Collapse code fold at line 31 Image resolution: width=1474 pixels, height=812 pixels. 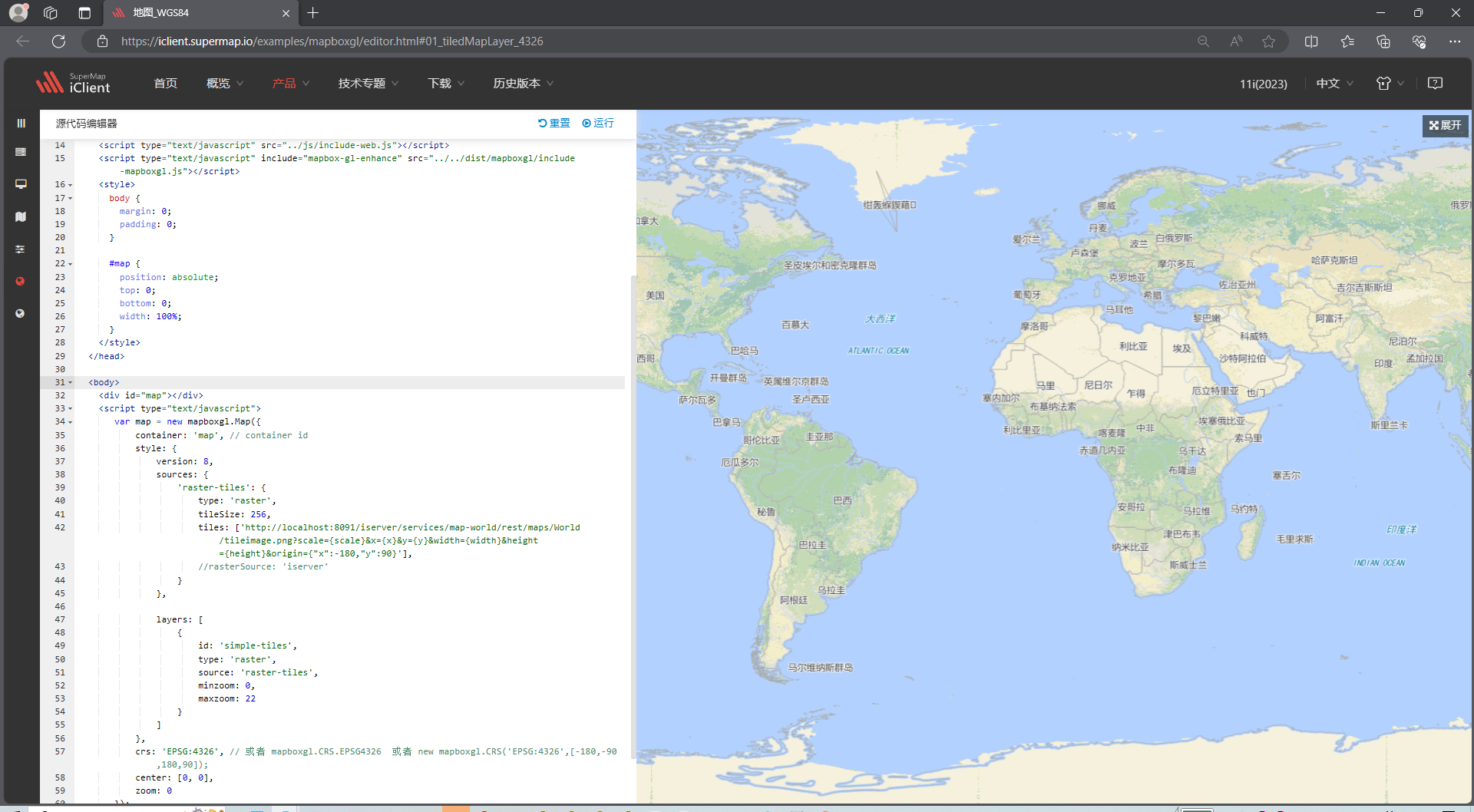(x=71, y=383)
